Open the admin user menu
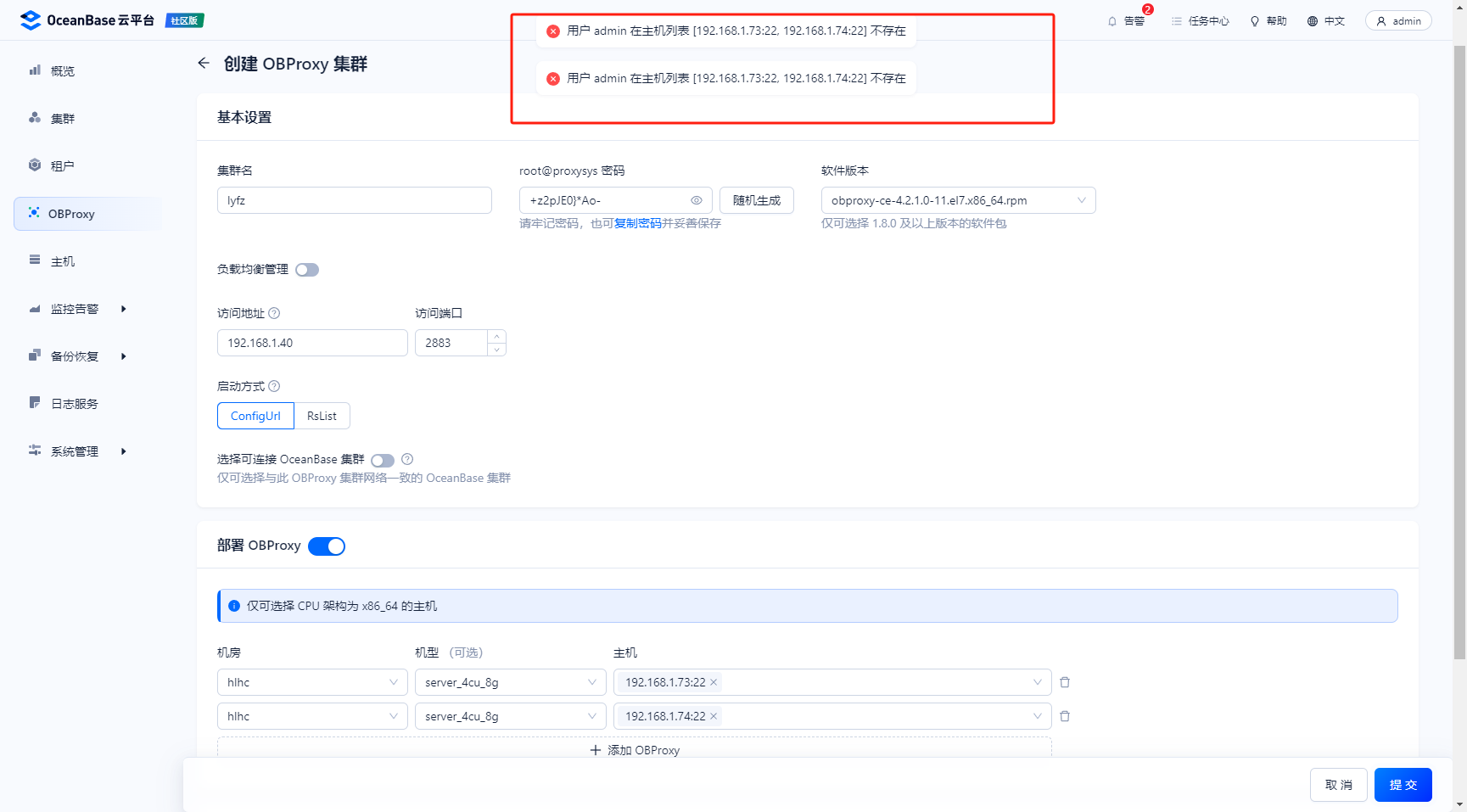 pos(1398,21)
